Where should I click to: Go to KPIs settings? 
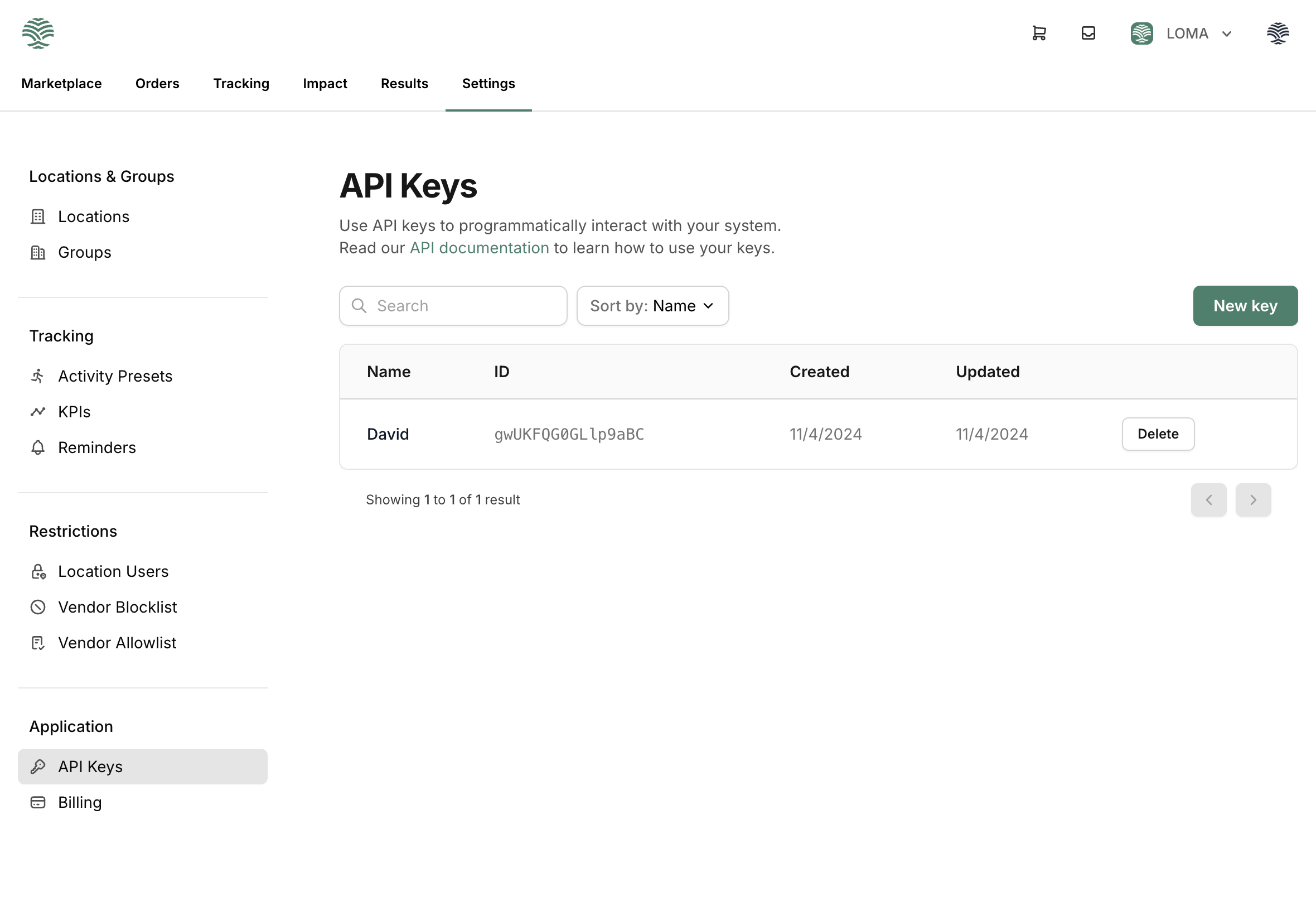74,412
